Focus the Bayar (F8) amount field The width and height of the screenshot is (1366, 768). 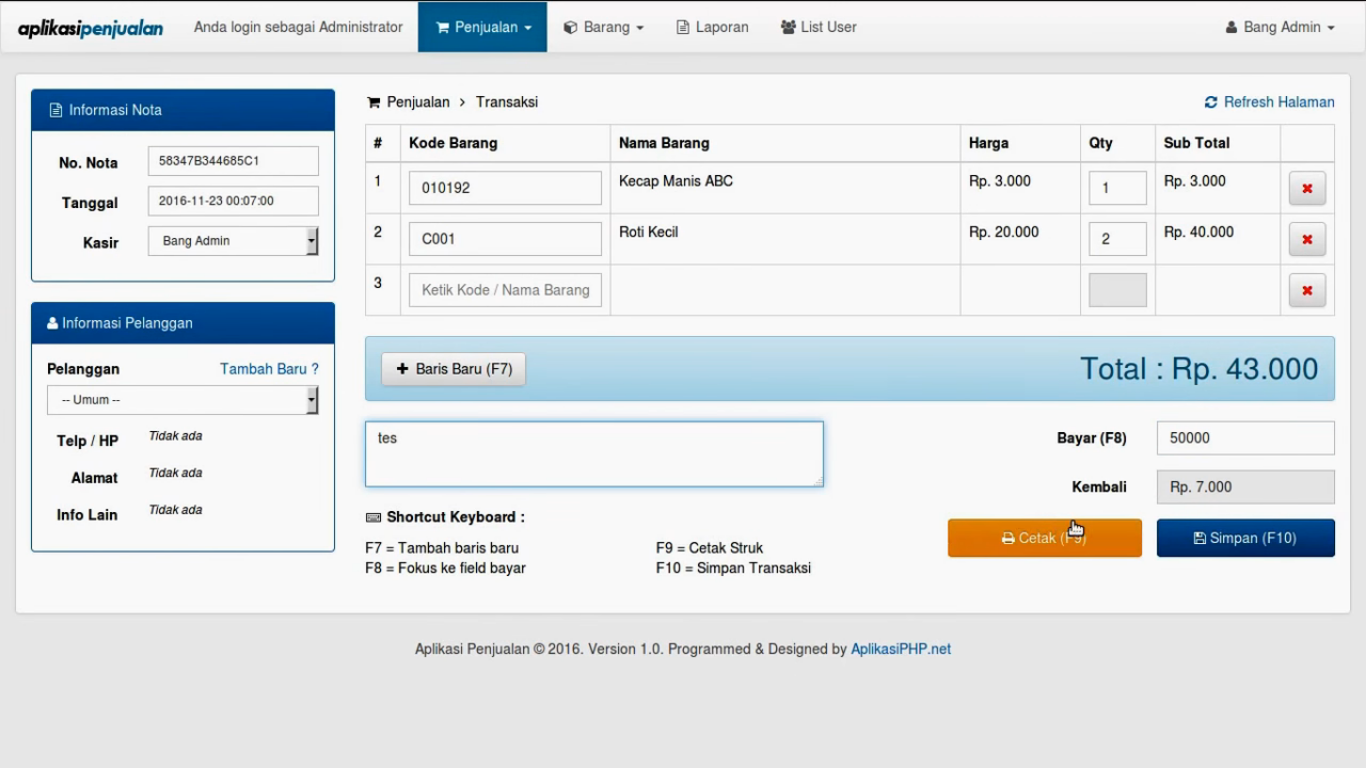(x=1245, y=438)
